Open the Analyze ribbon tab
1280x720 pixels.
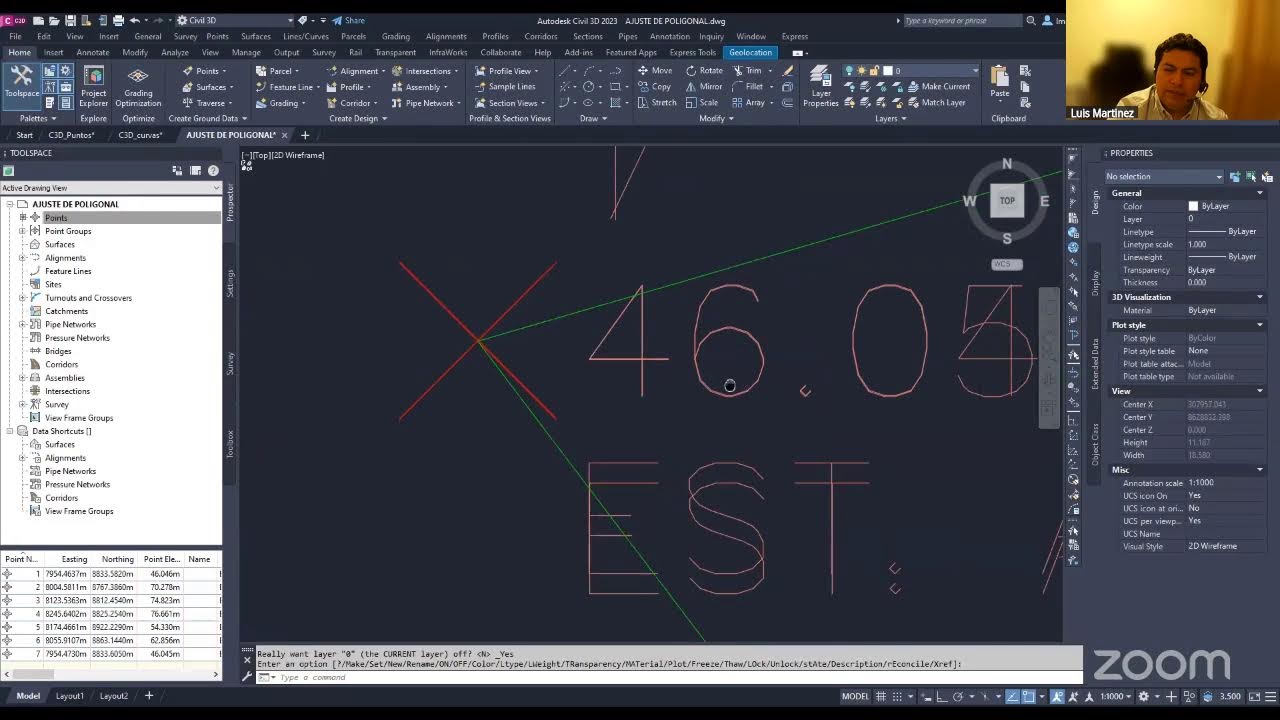174,52
